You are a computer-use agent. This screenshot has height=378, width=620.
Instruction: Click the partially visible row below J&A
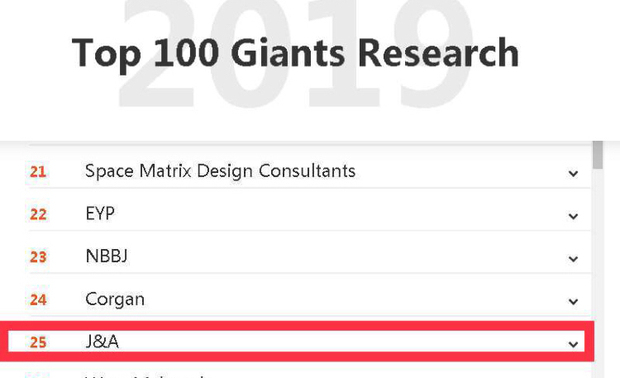coord(310,374)
